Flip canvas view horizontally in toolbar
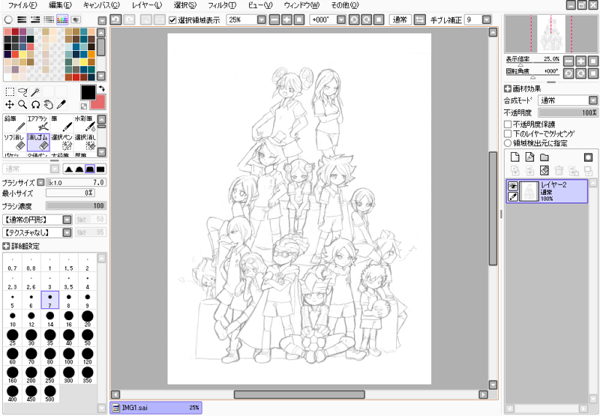 pos(420,20)
